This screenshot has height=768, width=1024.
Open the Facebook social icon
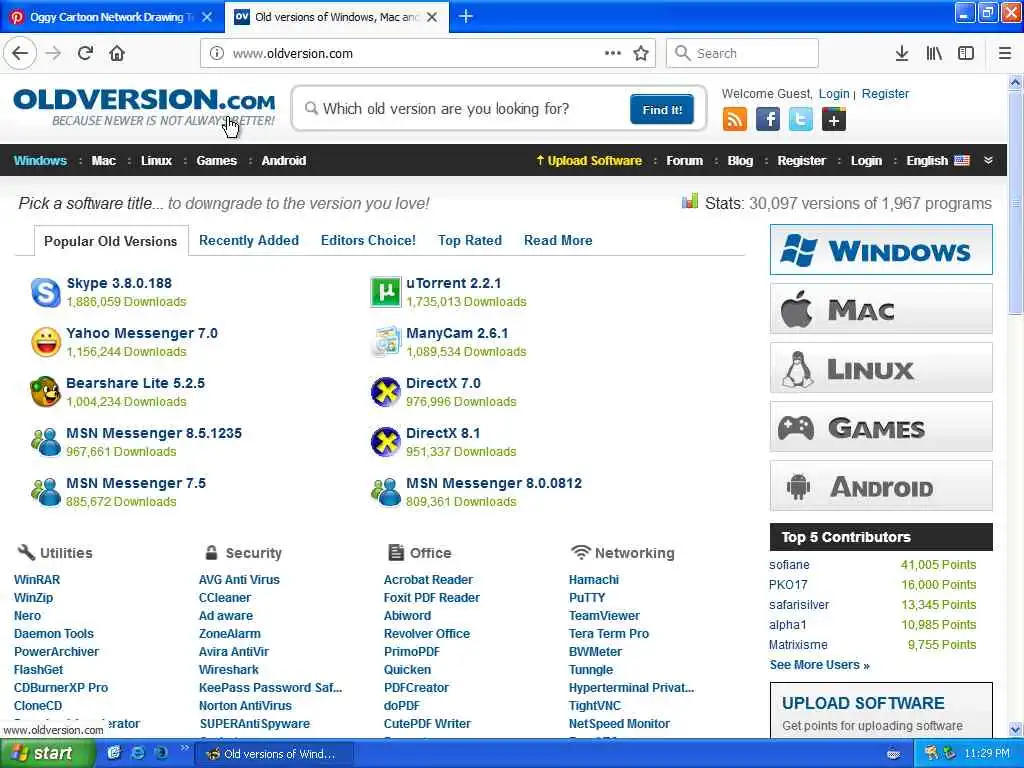pos(768,120)
